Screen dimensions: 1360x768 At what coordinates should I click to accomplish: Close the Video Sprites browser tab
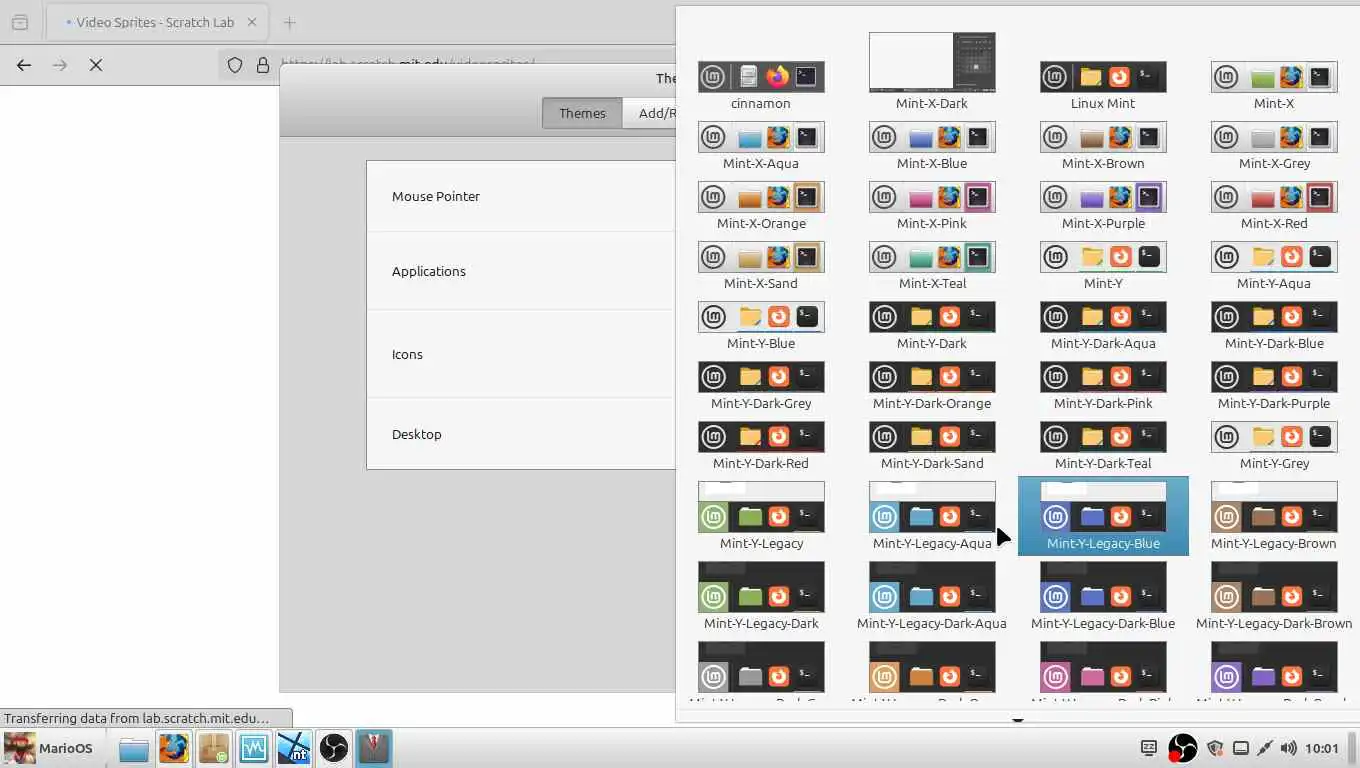(251, 22)
